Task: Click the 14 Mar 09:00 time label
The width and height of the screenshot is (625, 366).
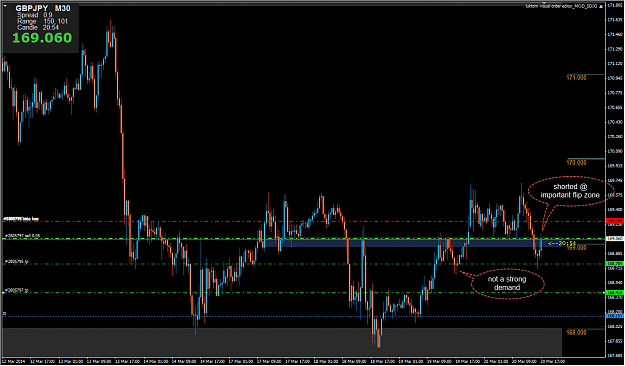Action: [183, 361]
